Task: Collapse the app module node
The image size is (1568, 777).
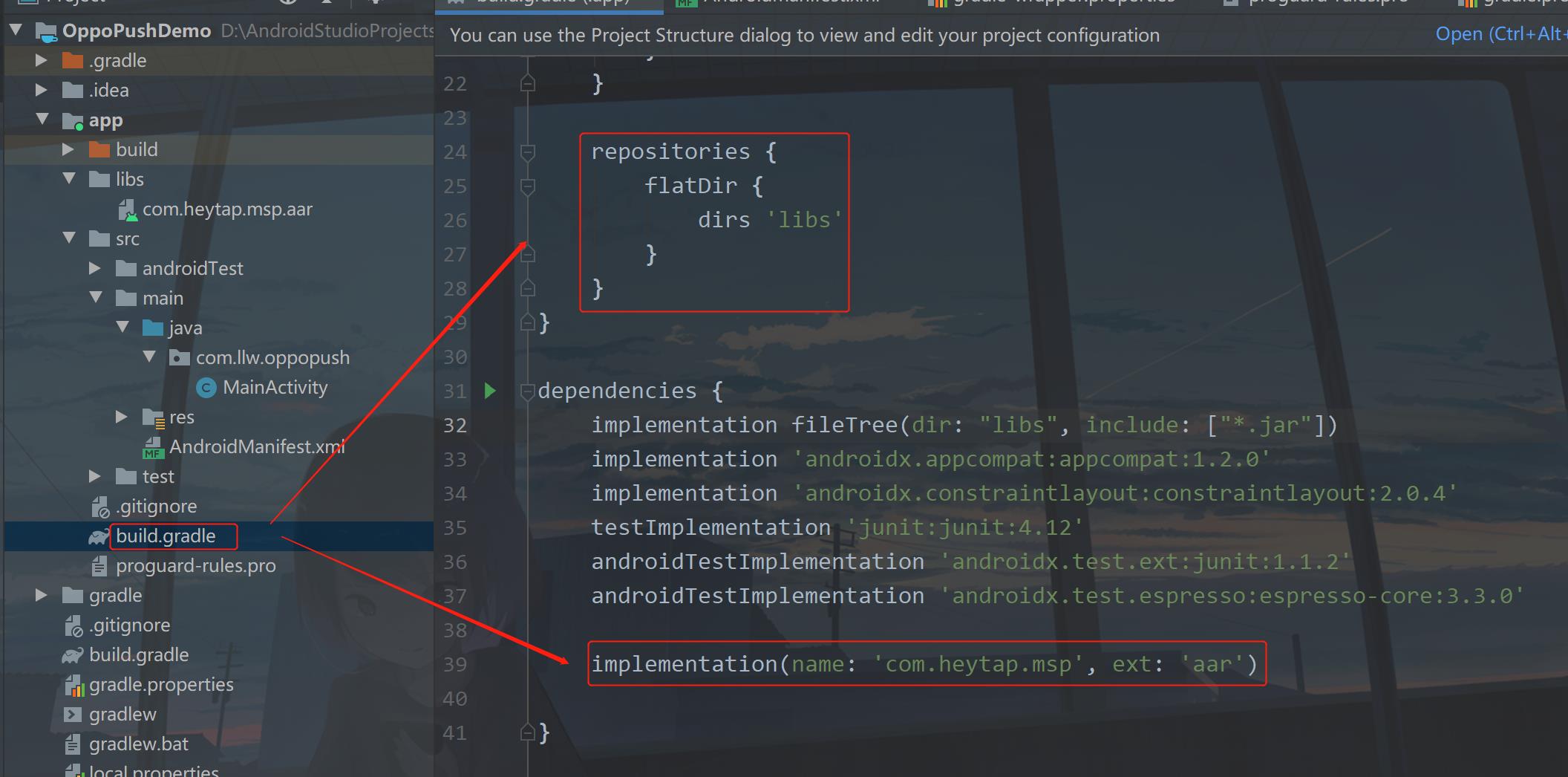Action: [x=42, y=119]
